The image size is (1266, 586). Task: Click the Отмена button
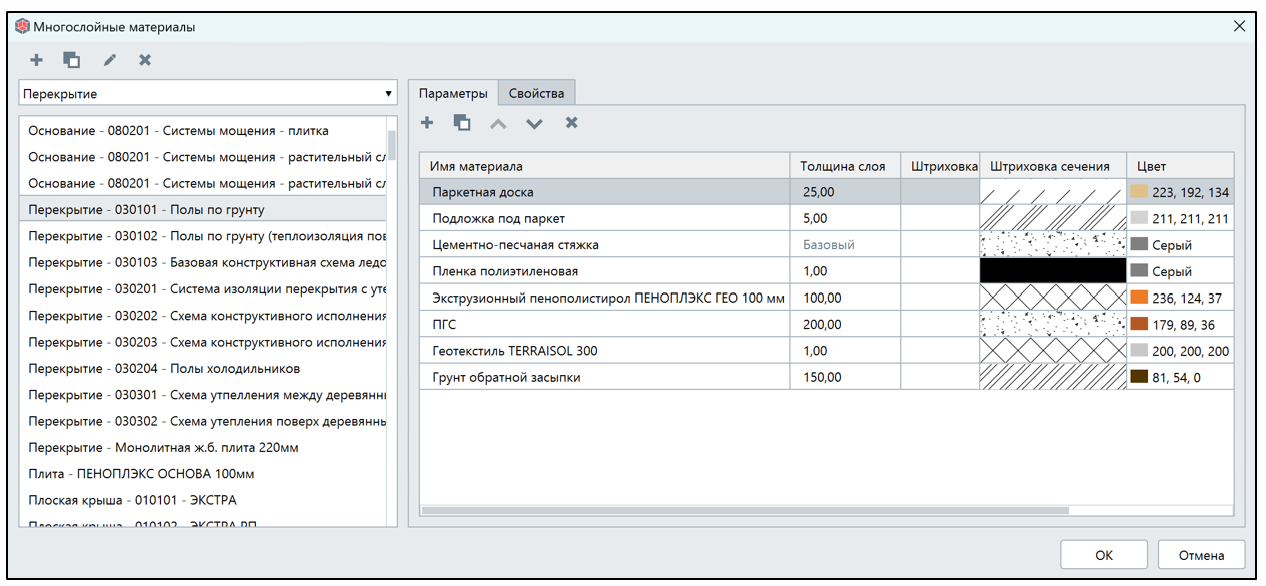coord(1201,555)
